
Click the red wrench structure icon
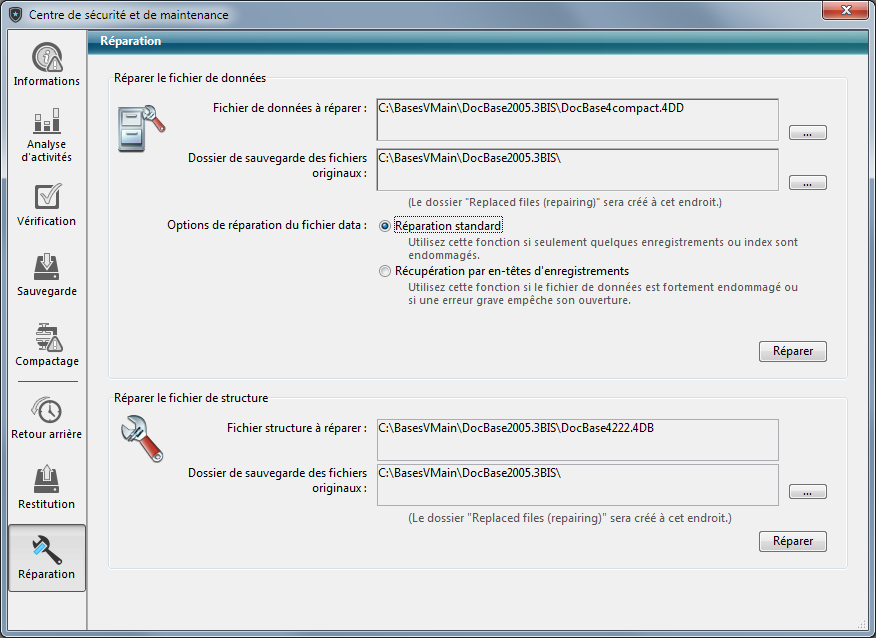pos(141,439)
